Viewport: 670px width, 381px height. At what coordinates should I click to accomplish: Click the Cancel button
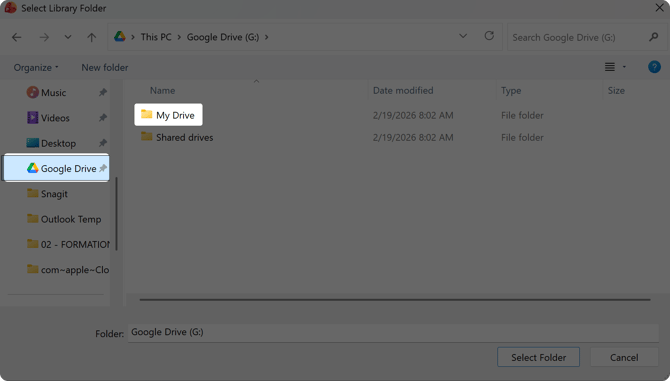pyautogui.click(x=624, y=357)
